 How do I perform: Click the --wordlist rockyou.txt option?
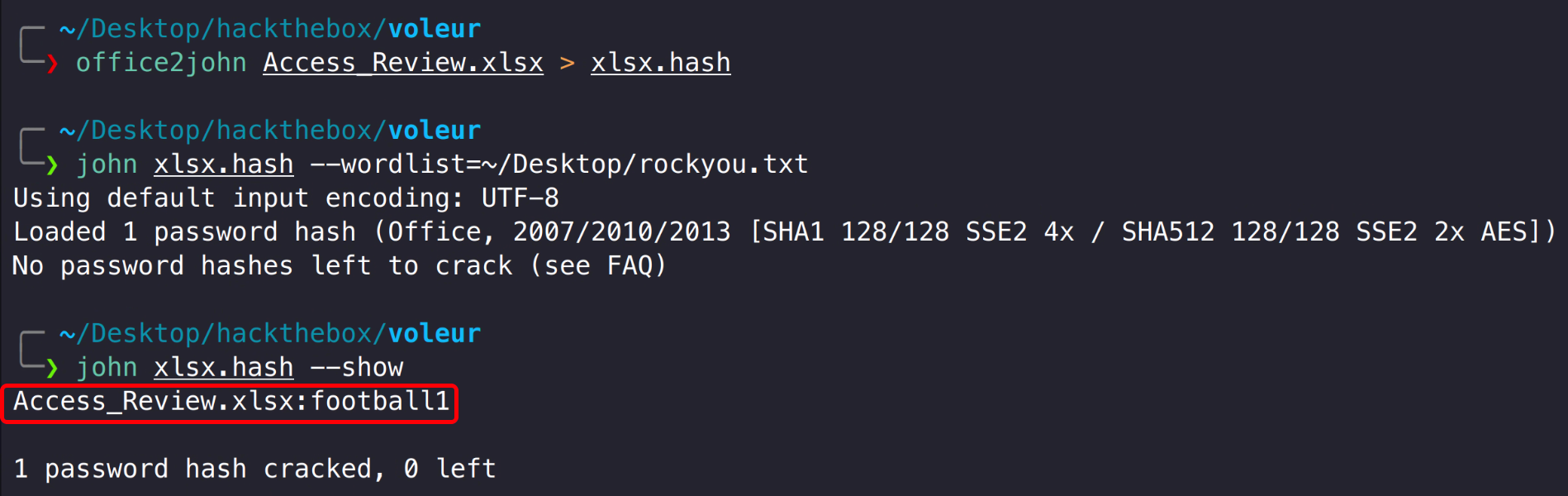(558, 165)
